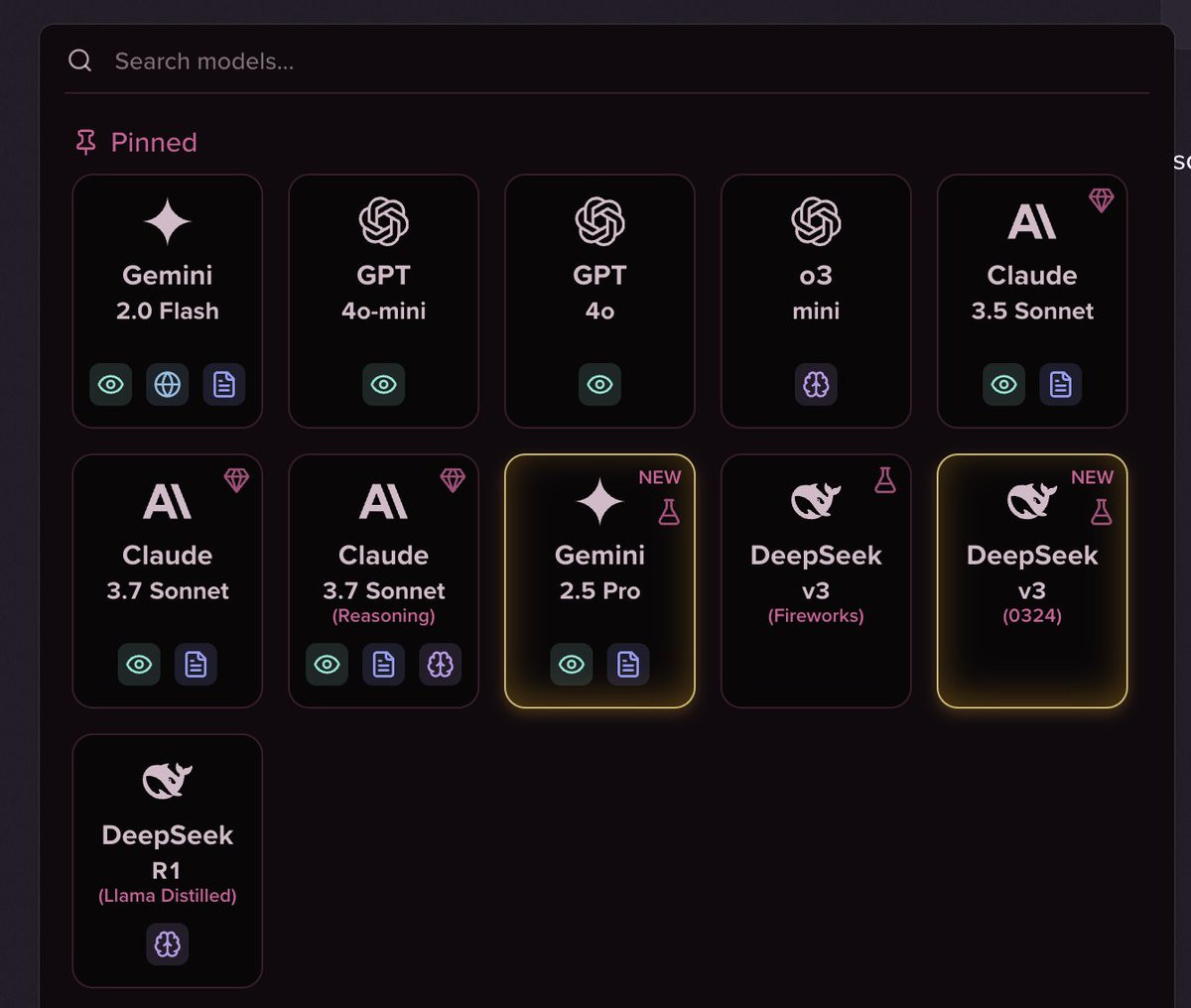Image resolution: width=1191 pixels, height=1008 pixels.
Task: Select the Gemini 2.0 Flash model card
Action: tap(168, 301)
